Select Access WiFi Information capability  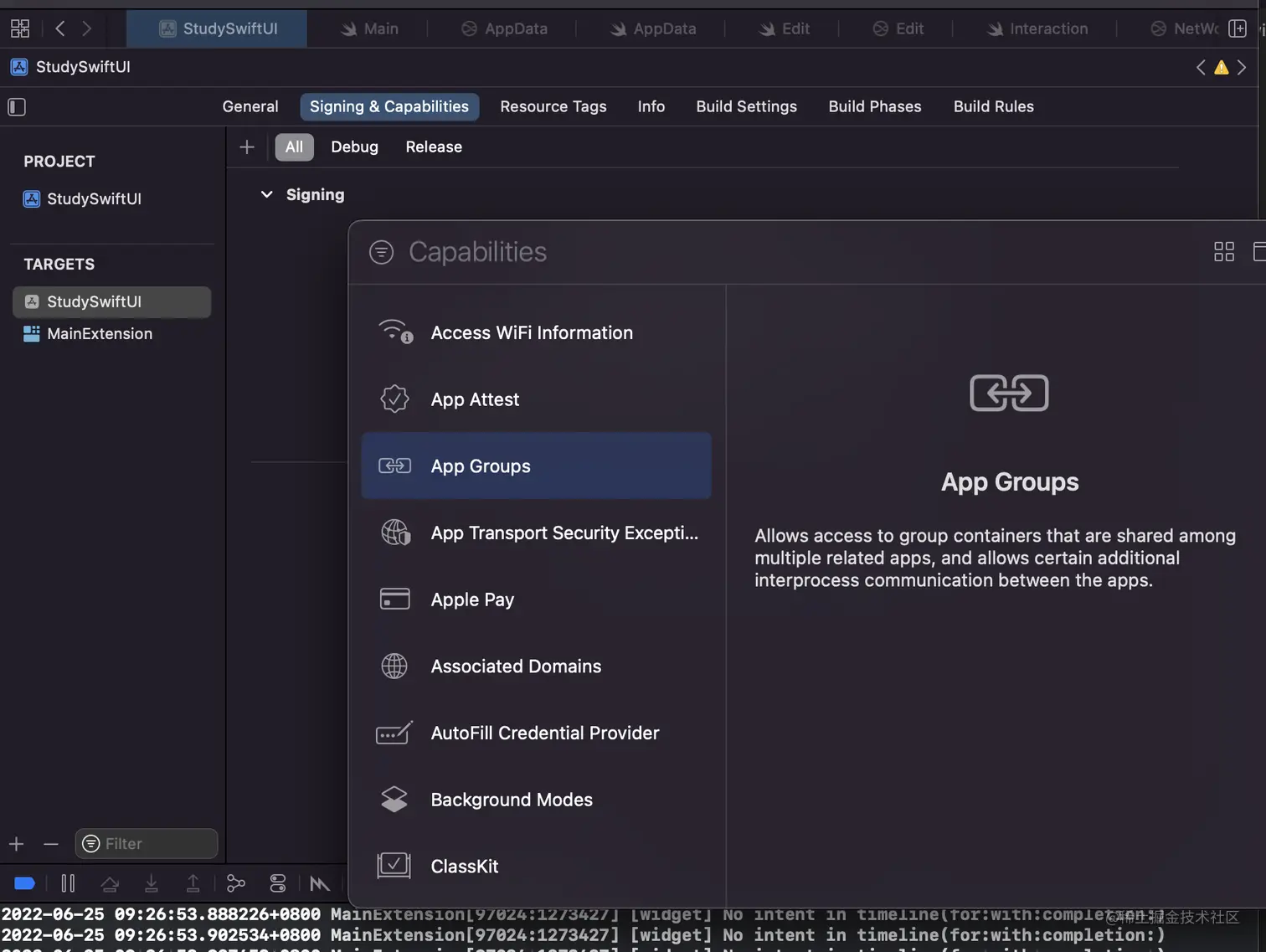pyautogui.click(x=536, y=333)
